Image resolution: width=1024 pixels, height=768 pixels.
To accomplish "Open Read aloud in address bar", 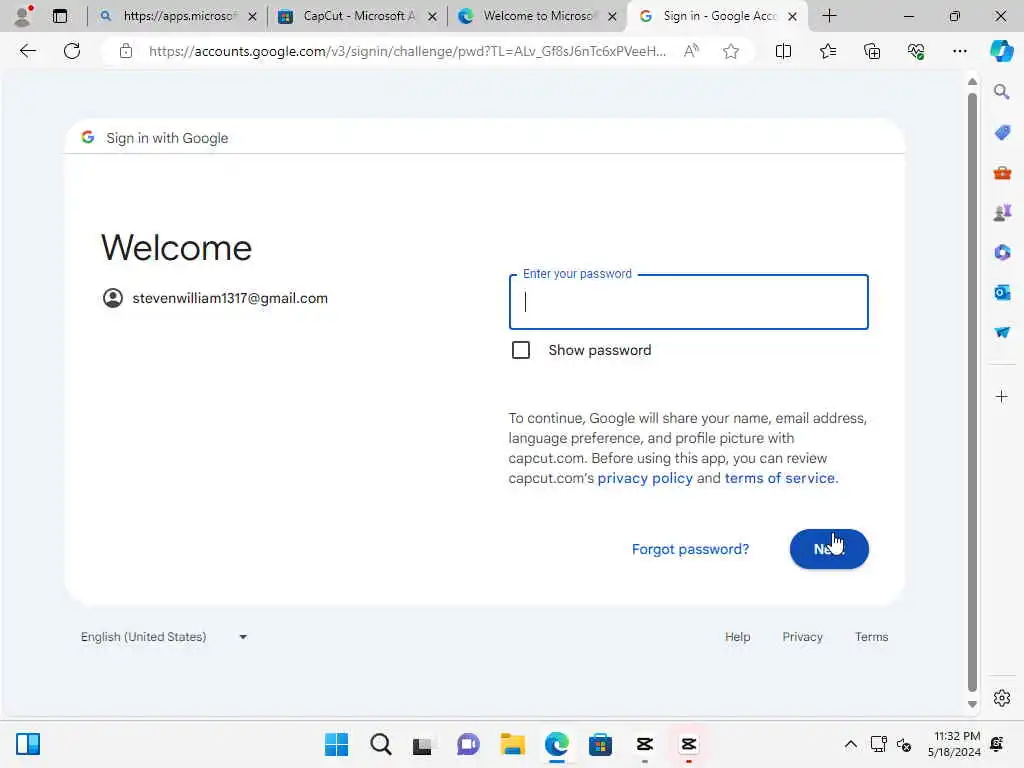I will tap(691, 51).
